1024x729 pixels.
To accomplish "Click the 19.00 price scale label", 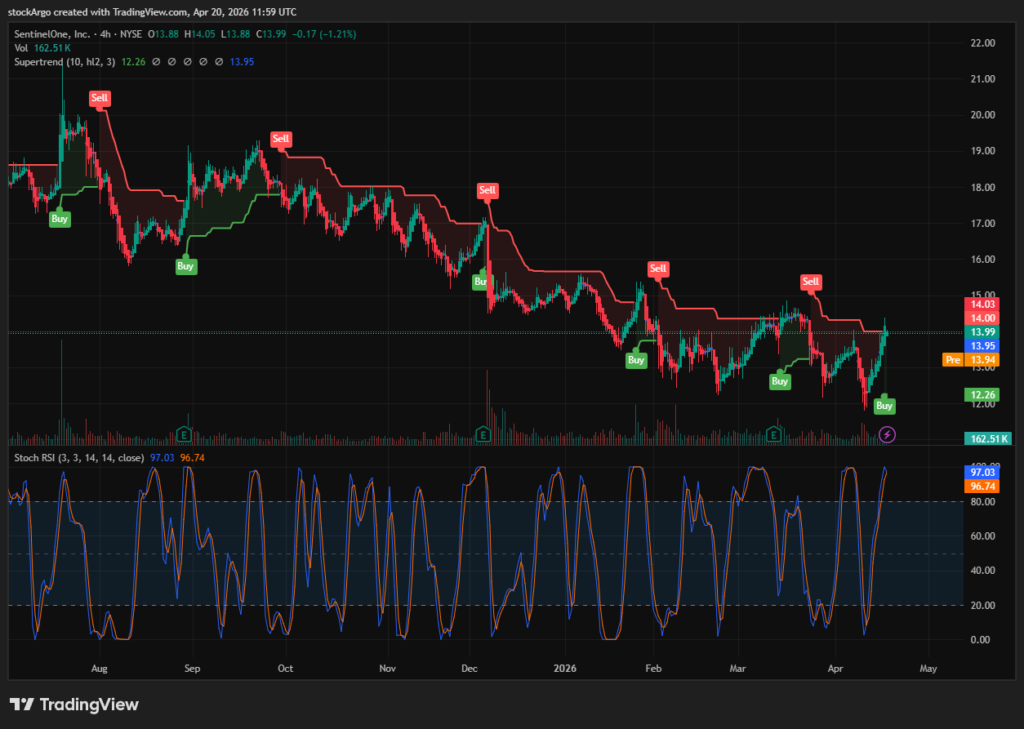I will point(983,151).
